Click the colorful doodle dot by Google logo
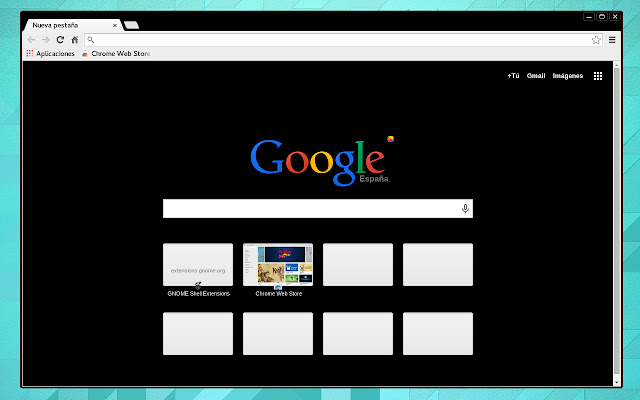Viewport: 640px width, 400px height. (x=391, y=139)
